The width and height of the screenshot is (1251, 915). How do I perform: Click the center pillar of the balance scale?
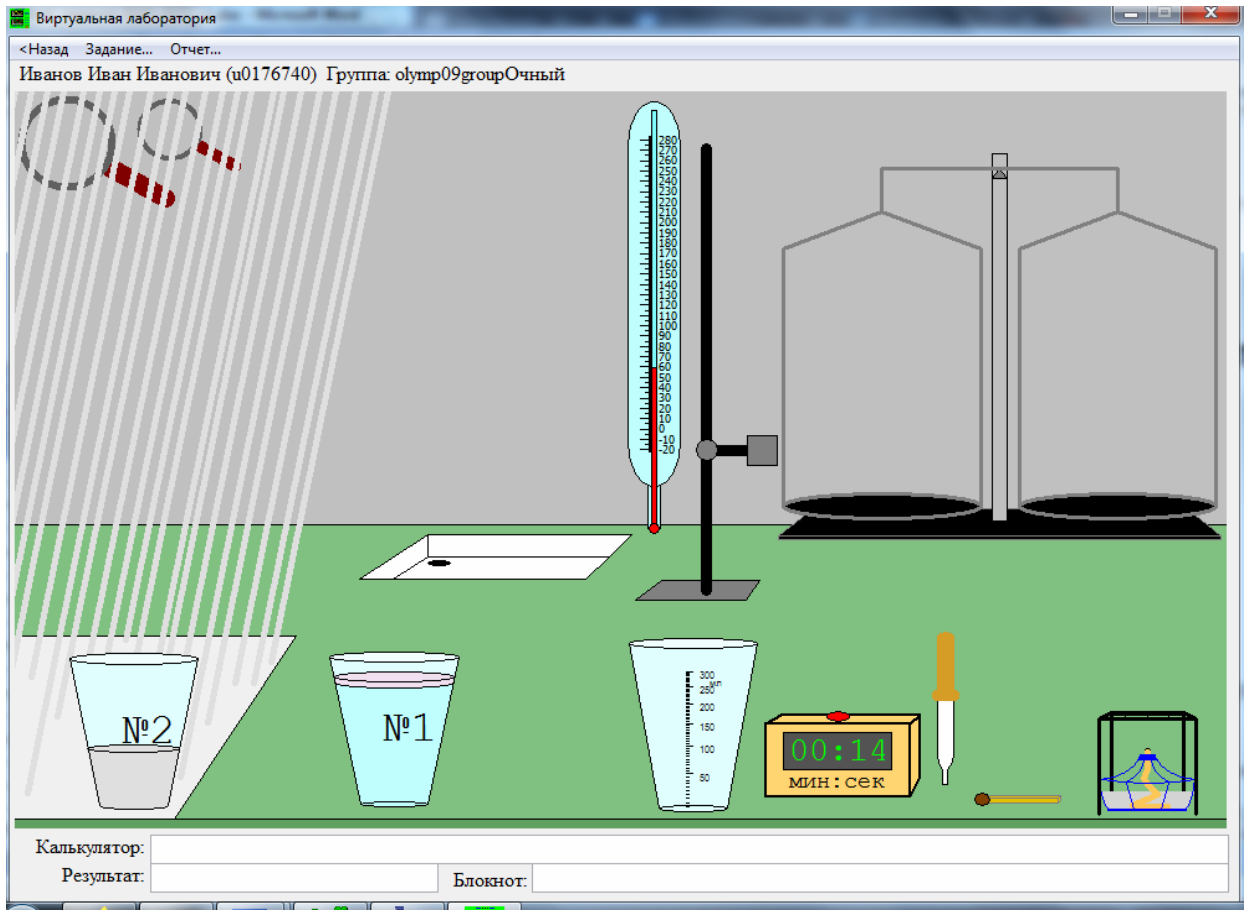point(999,337)
